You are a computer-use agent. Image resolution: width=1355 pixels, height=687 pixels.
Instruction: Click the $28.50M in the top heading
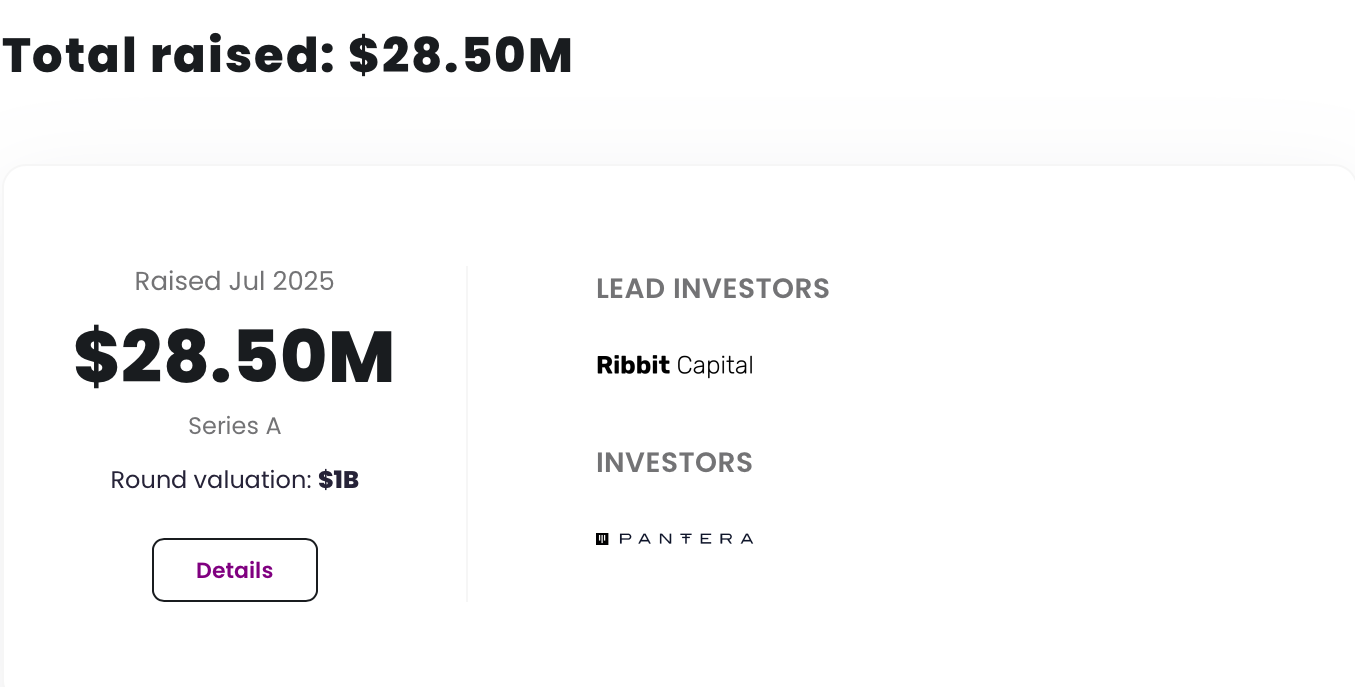point(461,55)
